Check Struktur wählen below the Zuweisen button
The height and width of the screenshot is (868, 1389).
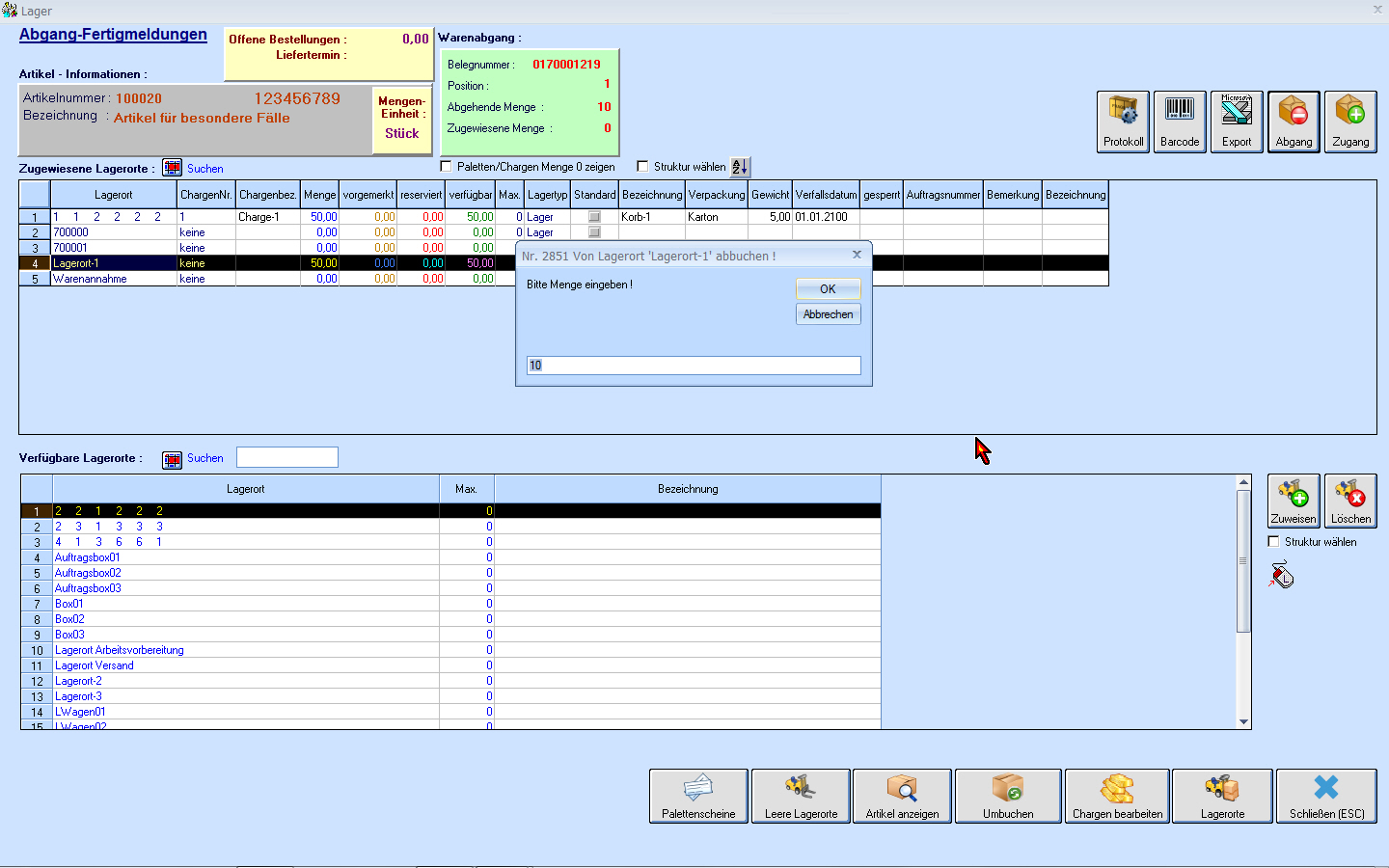(x=1273, y=542)
